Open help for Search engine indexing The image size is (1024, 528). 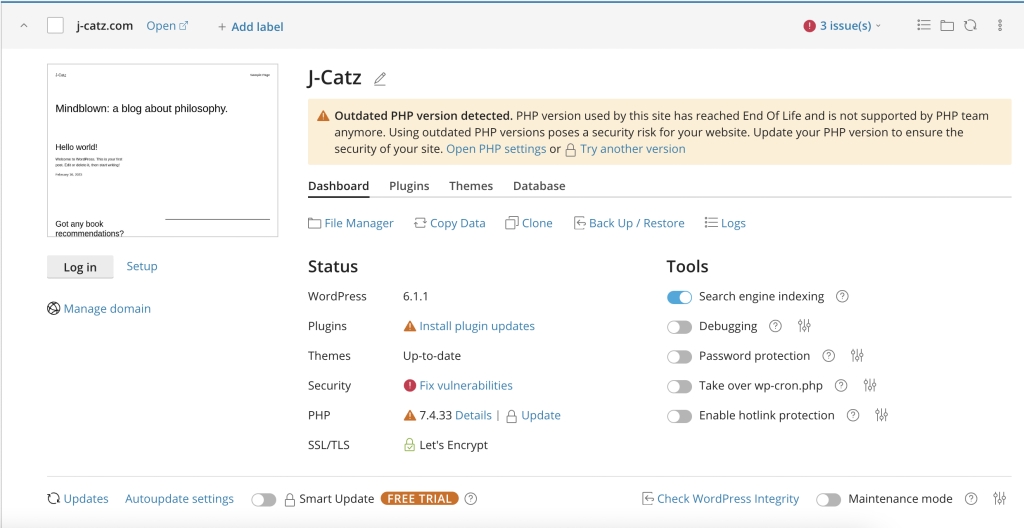842,296
